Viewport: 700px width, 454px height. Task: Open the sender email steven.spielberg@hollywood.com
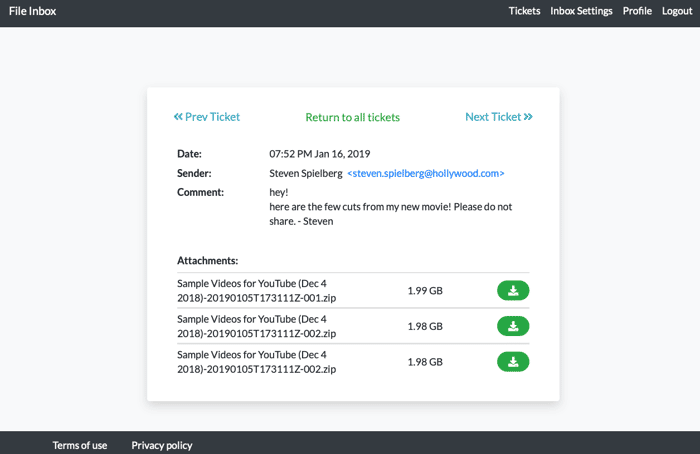pos(426,173)
